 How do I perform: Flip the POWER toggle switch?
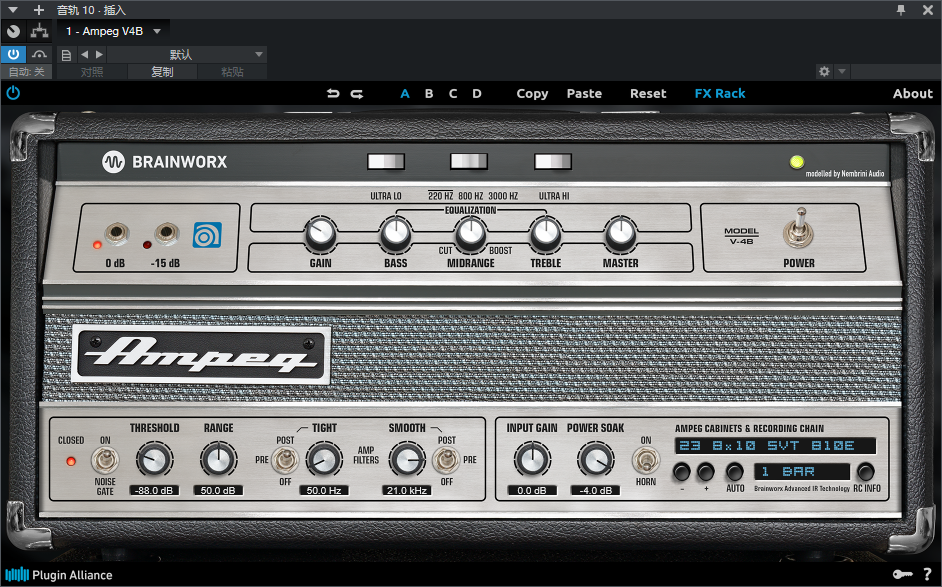click(x=799, y=228)
